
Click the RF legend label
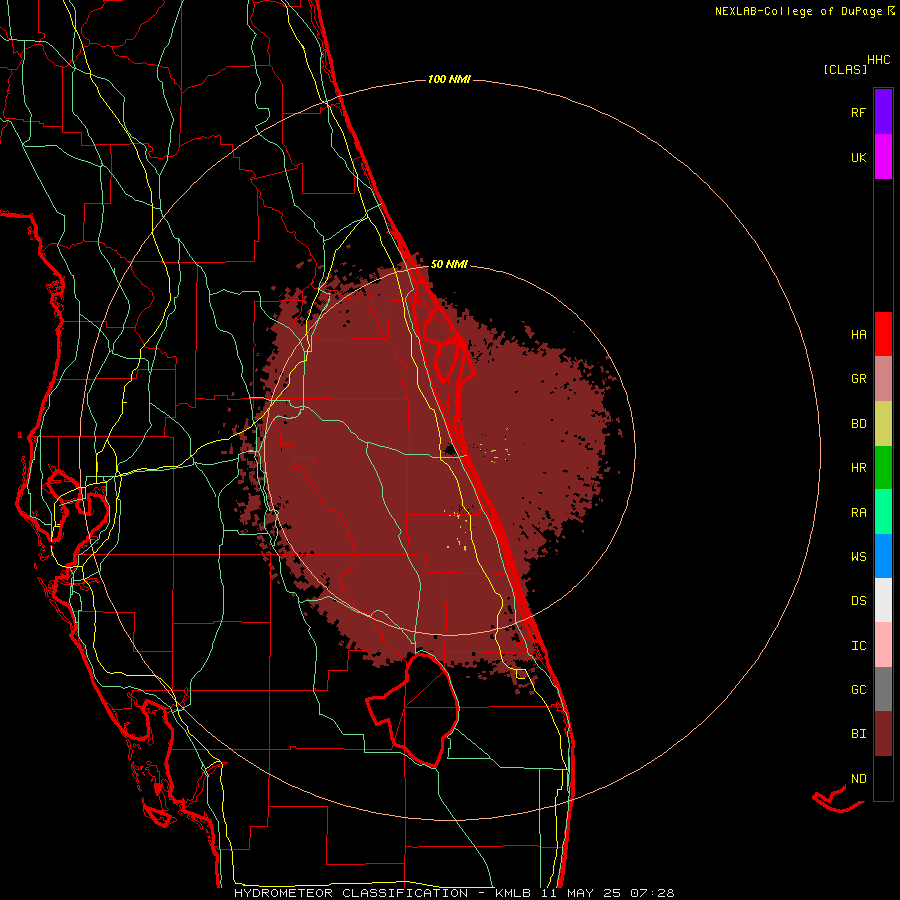coord(858,112)
